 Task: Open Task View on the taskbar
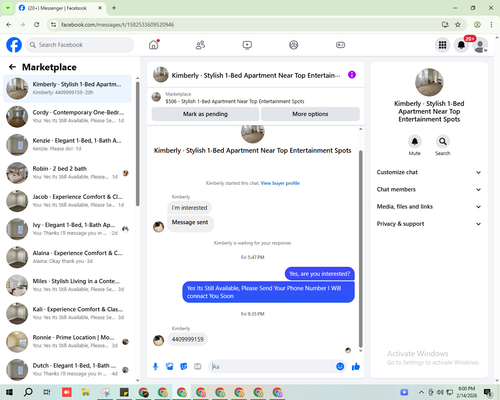point(47,392)
